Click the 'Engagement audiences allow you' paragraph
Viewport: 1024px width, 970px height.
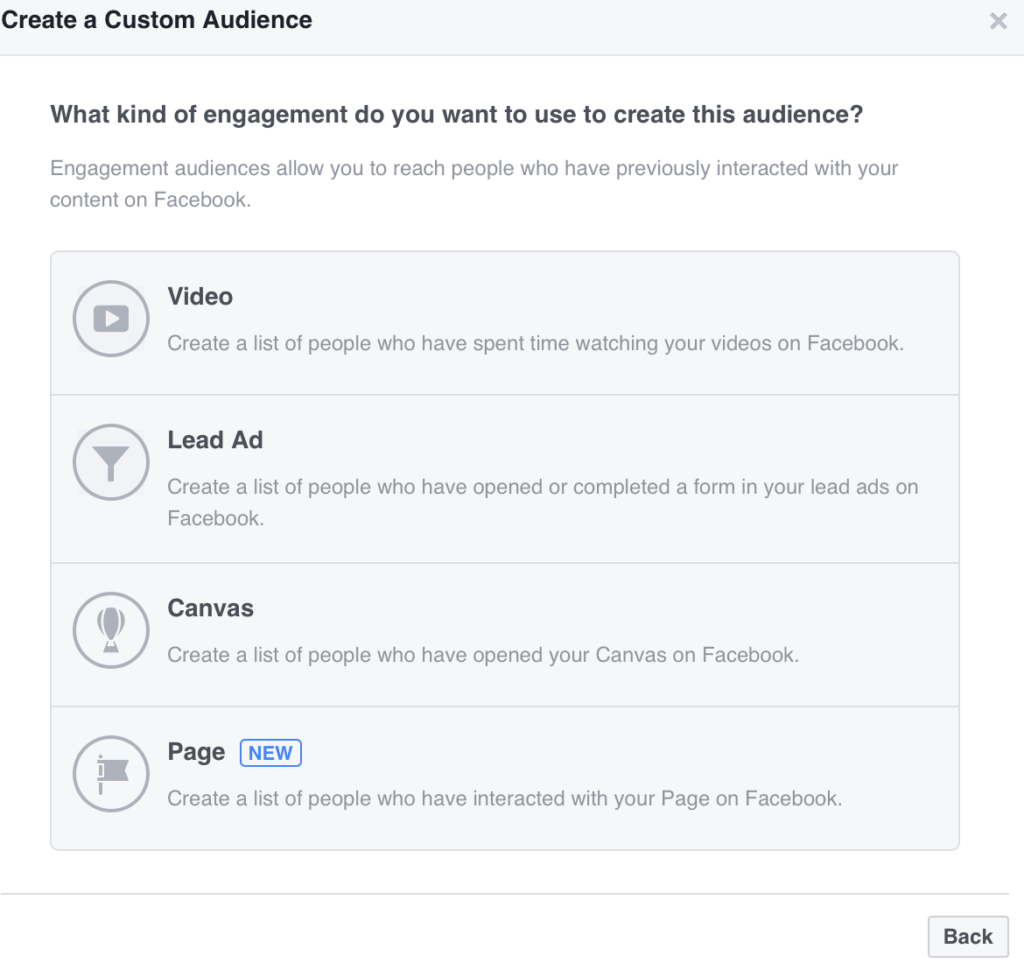pos(474,184)
